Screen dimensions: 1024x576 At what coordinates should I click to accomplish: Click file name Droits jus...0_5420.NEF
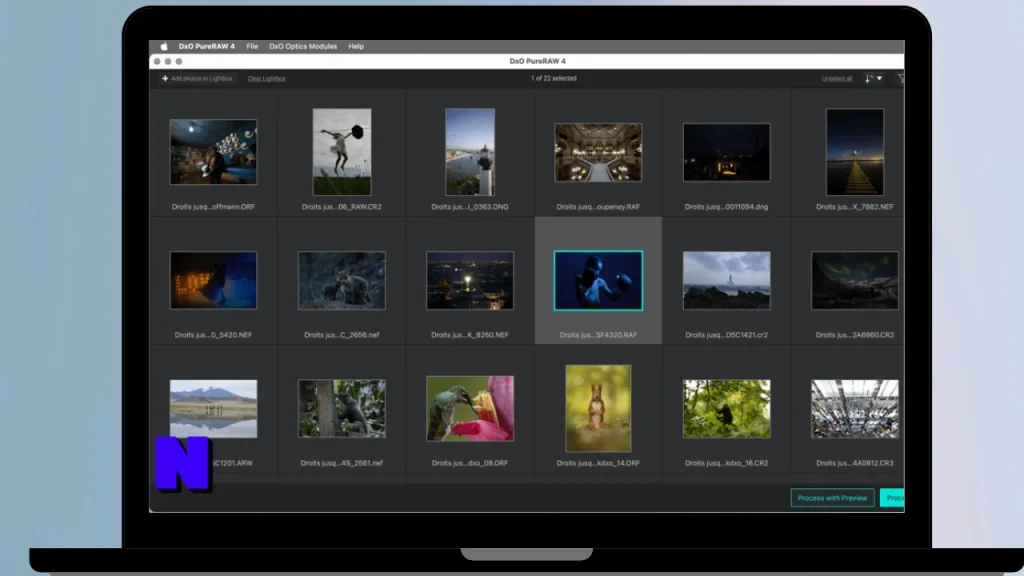(214, 334)
